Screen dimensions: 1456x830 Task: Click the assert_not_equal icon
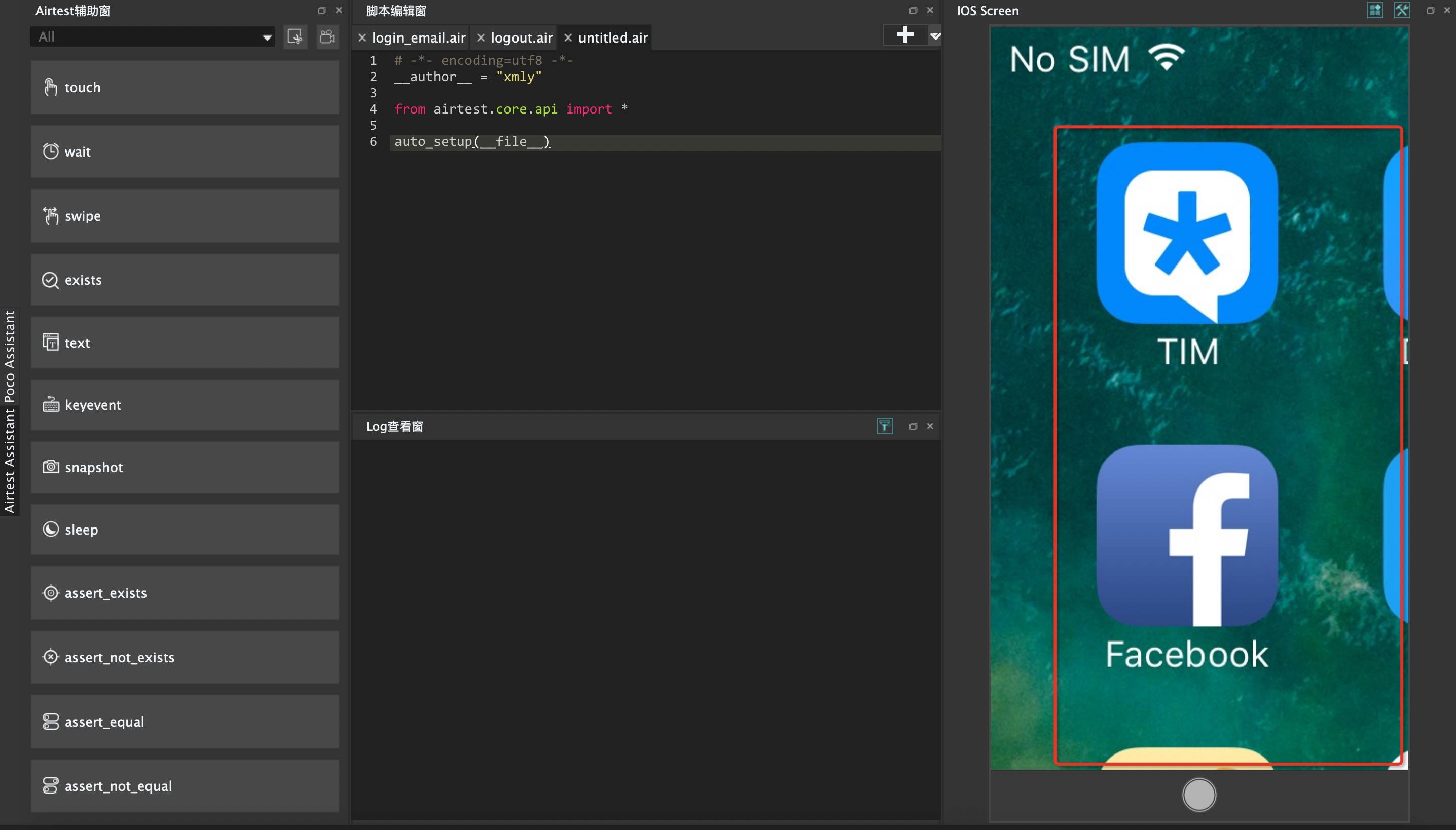50,786
